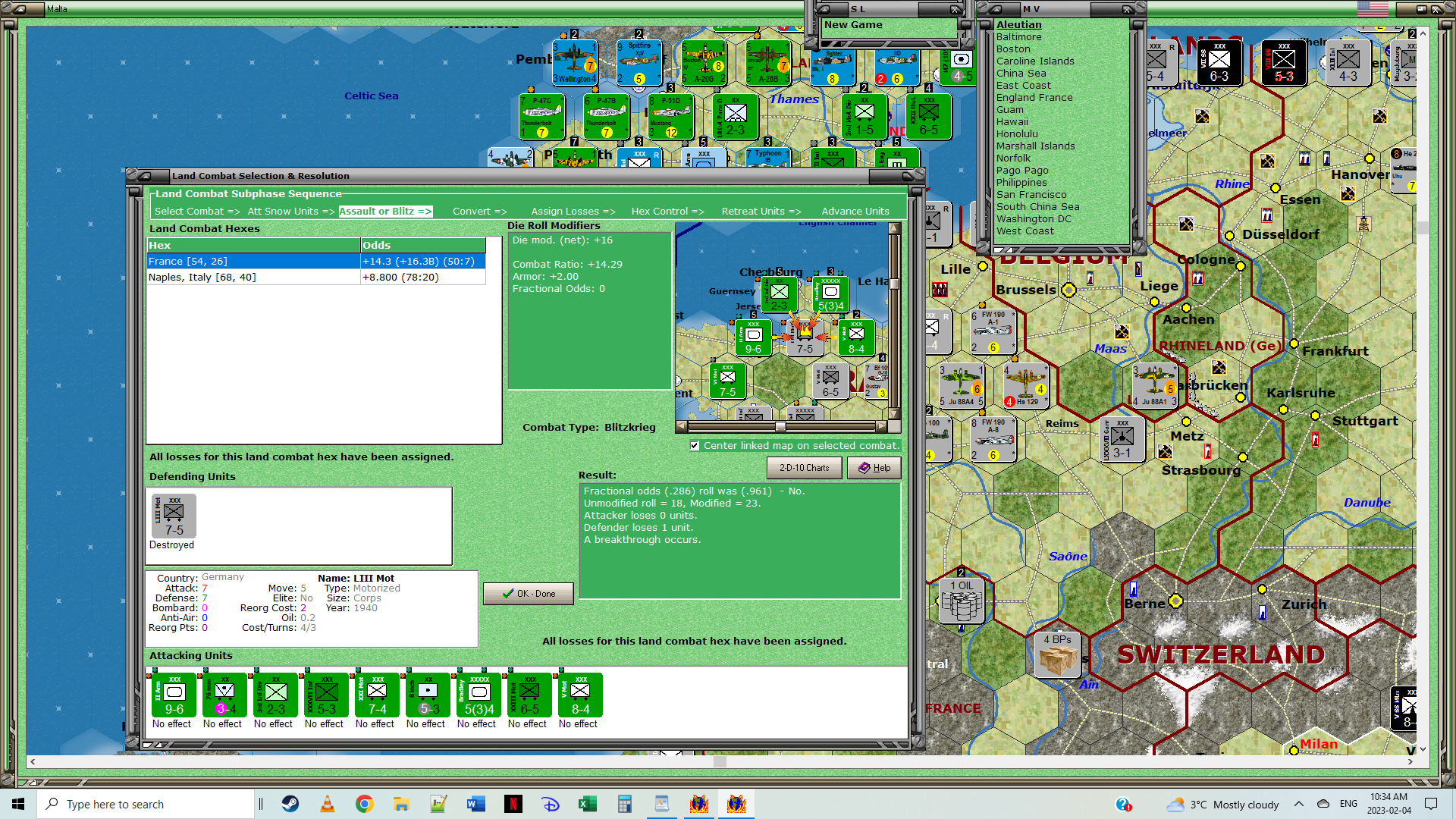Open Steam from the taskbar
The width and height of the screenshot is (1456, 819).
tap(290, 804)
